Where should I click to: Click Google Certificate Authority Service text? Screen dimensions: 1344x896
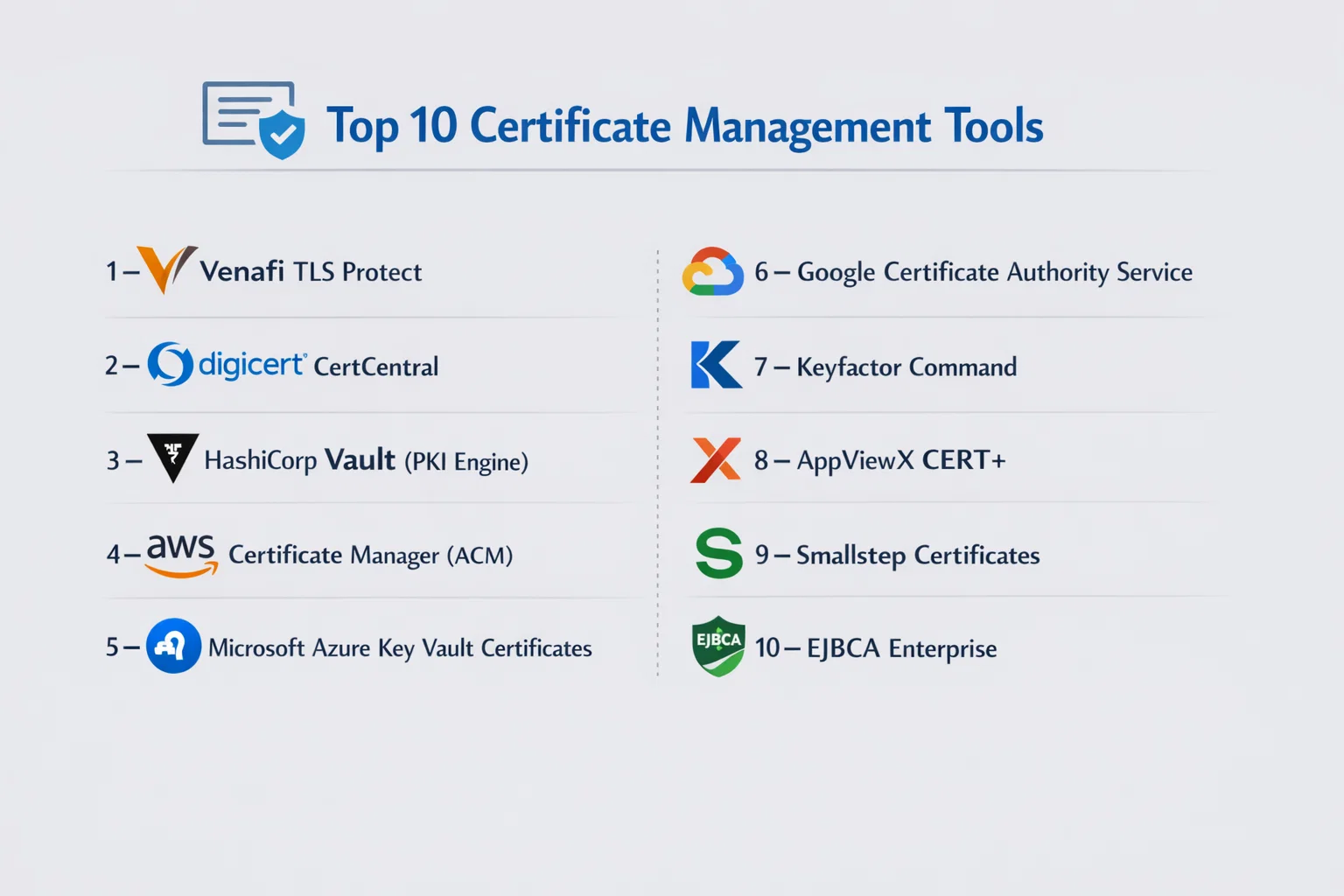pyautogui.click(x=994, y=272)
